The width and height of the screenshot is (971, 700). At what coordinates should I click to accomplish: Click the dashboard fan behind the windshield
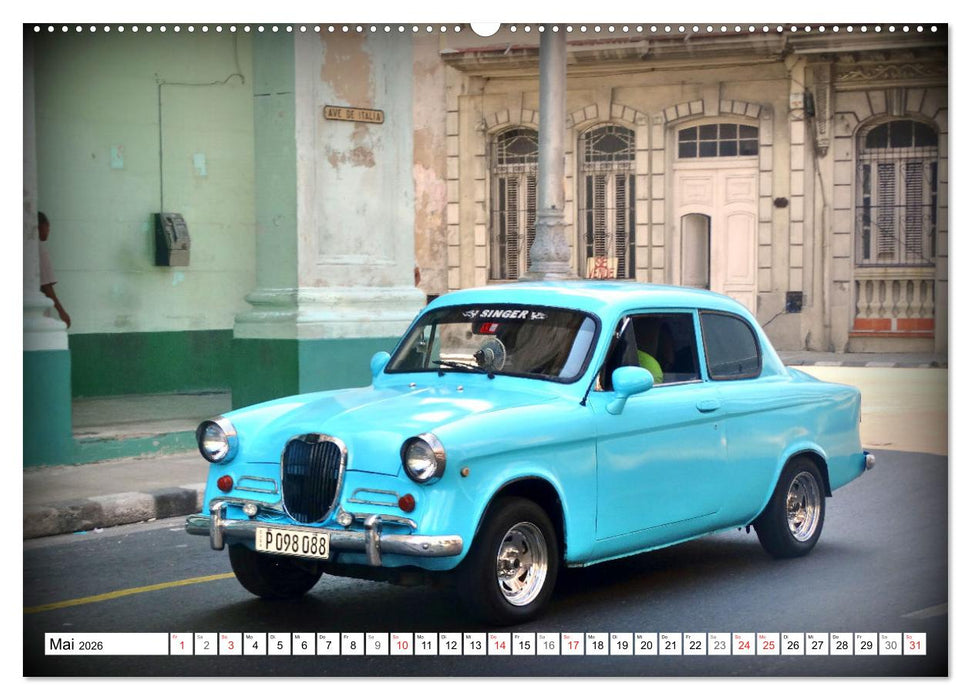coord(492,355)
